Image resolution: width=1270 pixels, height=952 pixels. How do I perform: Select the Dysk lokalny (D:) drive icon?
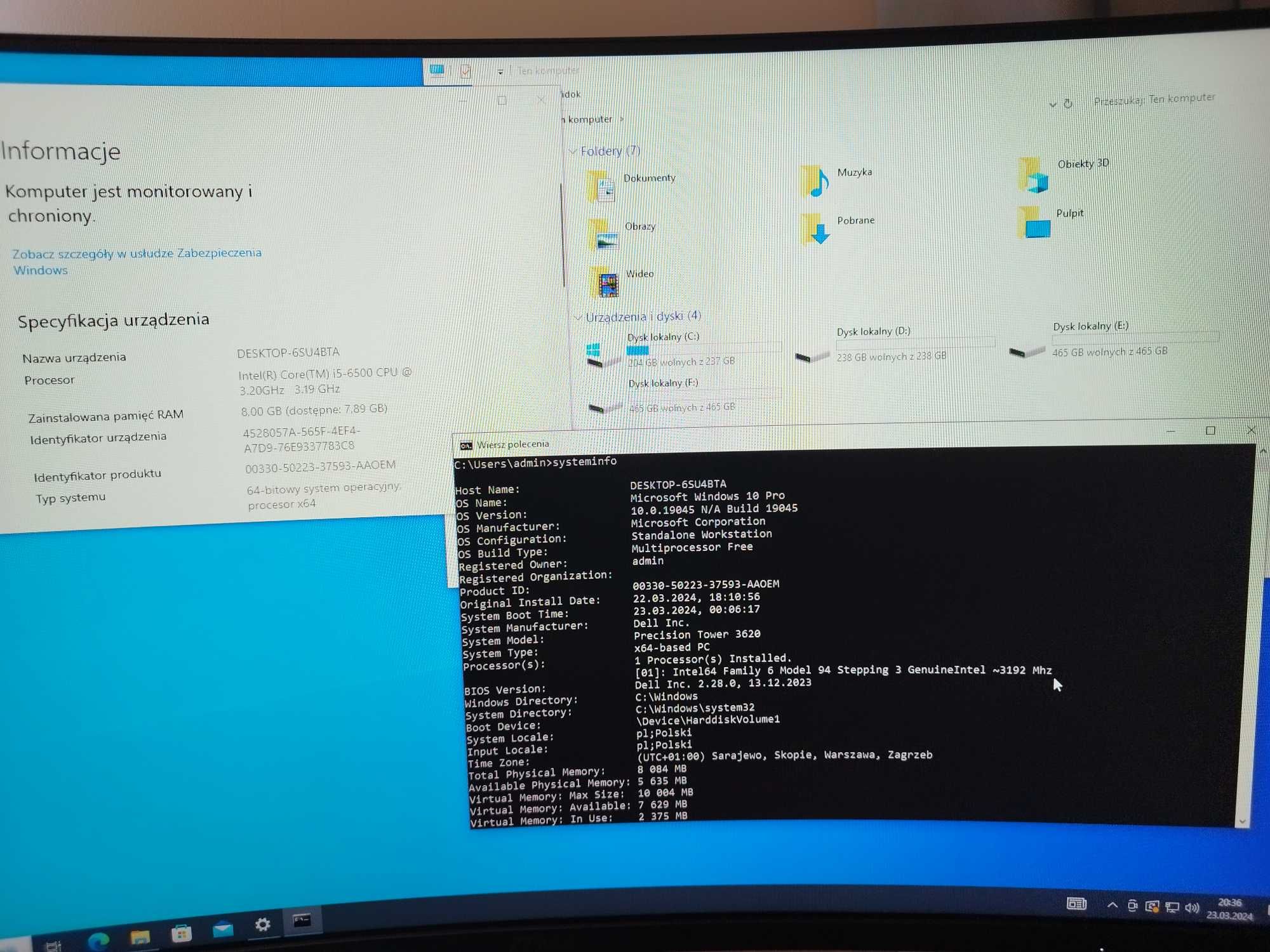click(812, 355)
